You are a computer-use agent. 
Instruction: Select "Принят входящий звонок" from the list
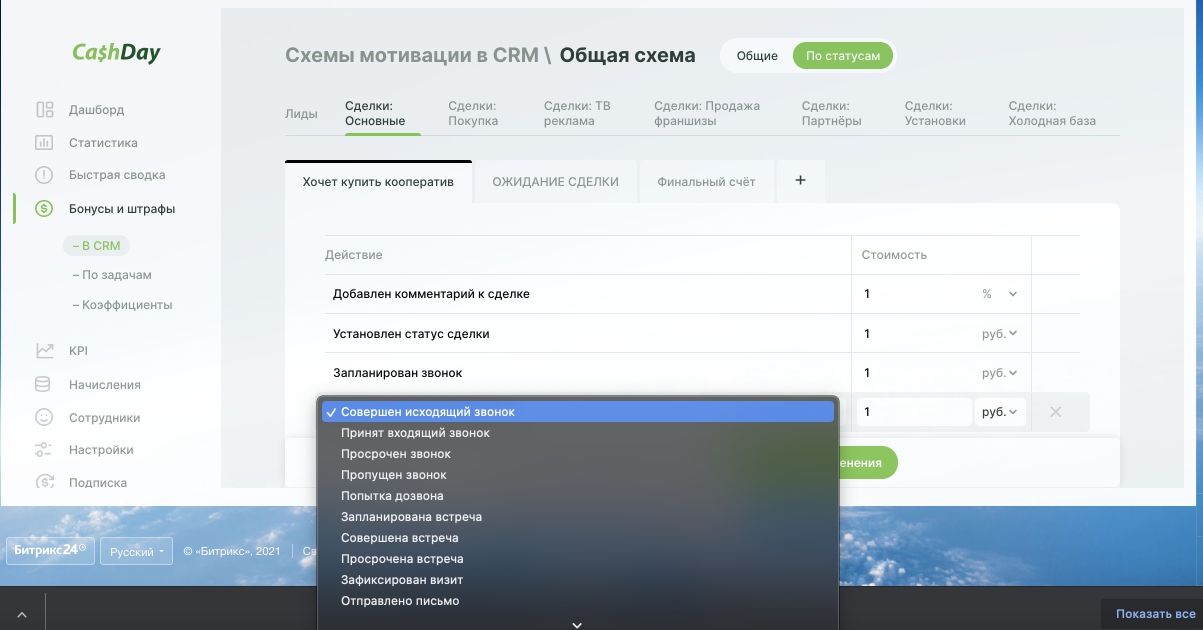[x=415, y=433]
